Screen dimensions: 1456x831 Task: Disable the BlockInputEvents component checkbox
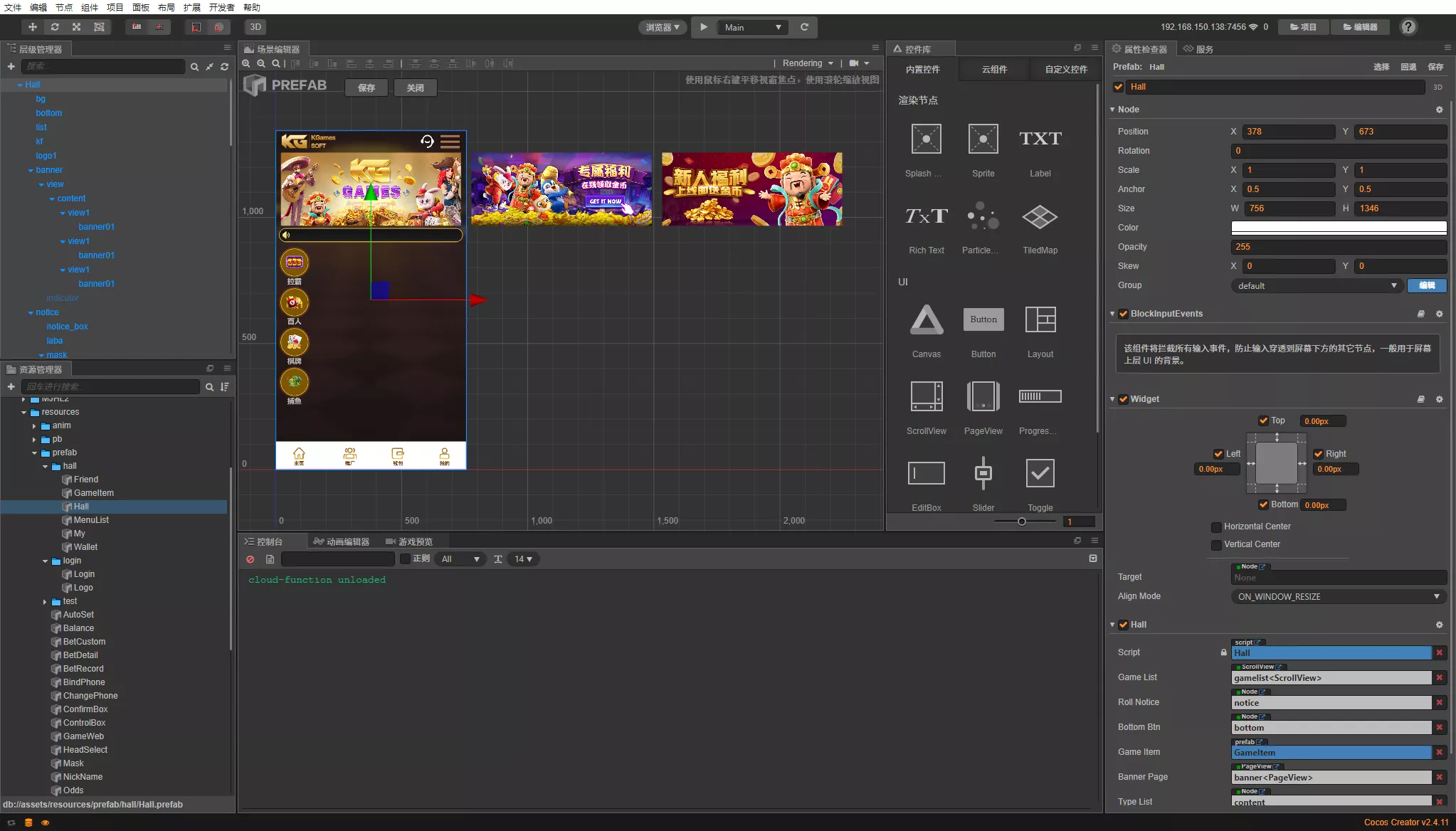click(x=1123, y=314)
